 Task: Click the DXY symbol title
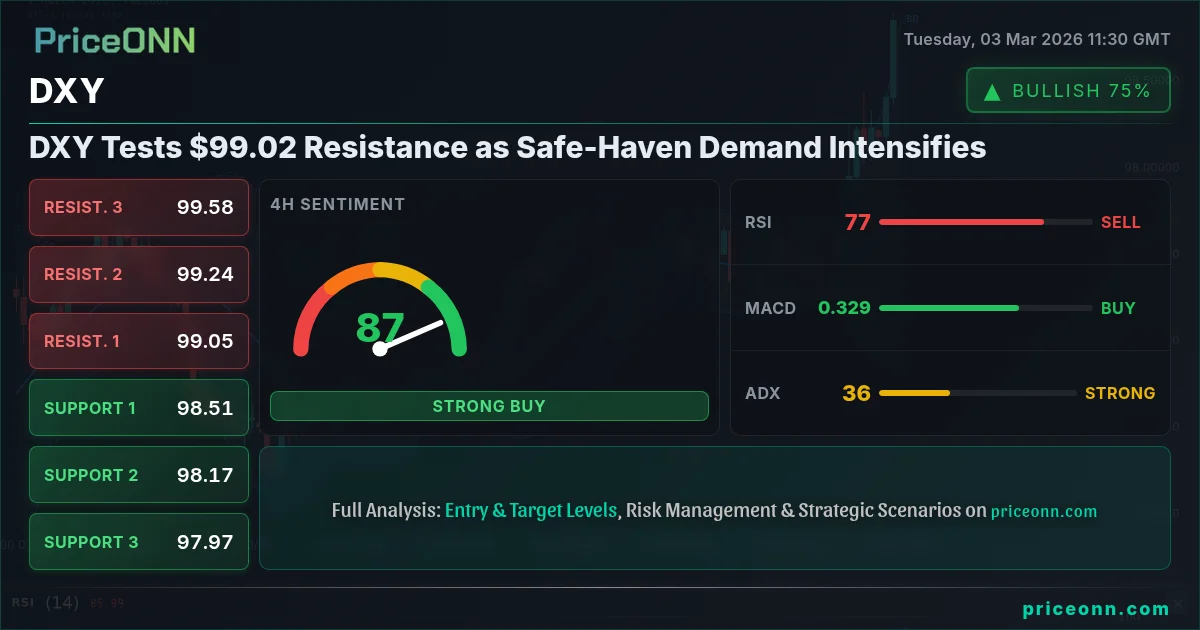tap(67, 92)
